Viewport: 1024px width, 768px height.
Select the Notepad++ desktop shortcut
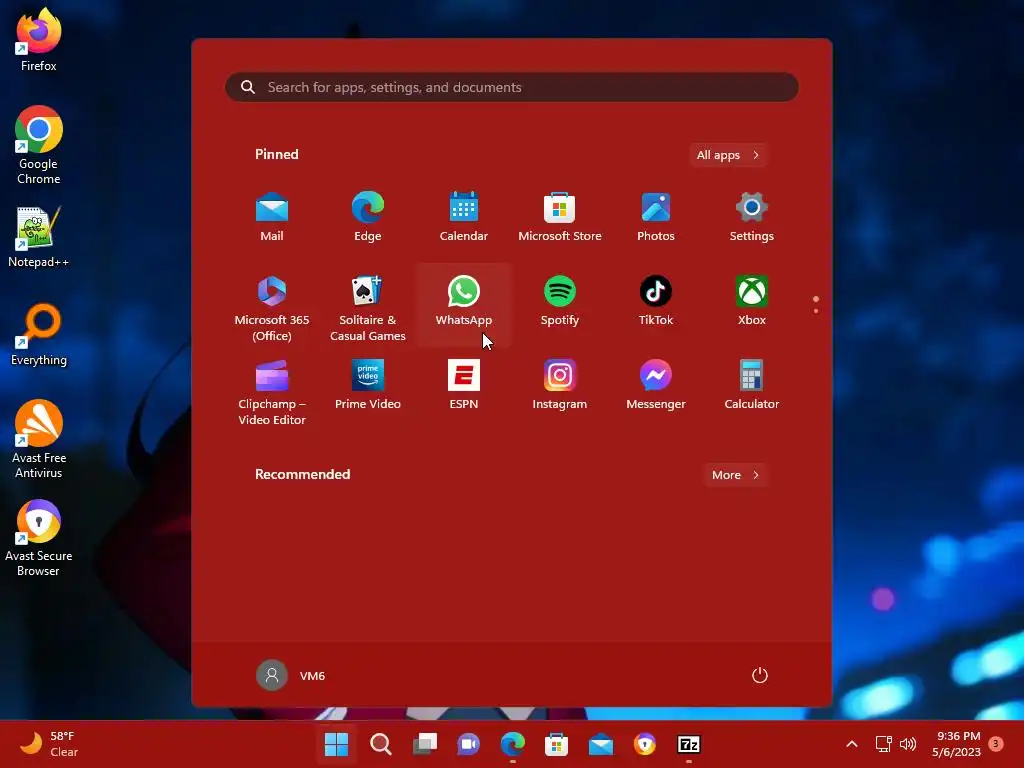coord(39,236)
